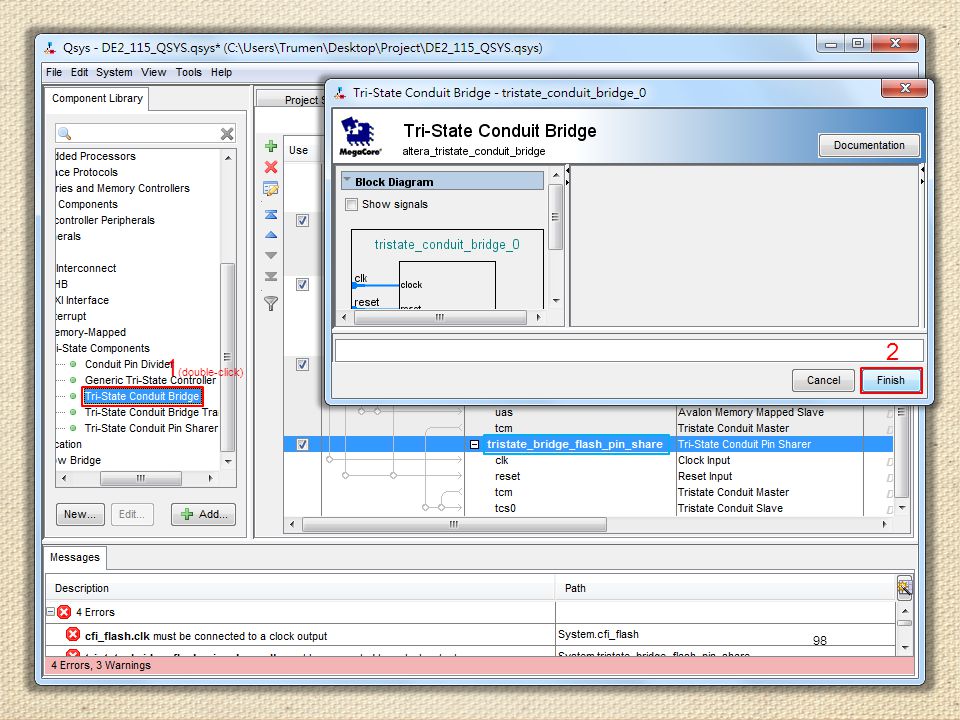The image size is (960, 720).
Task: Select Tri-State Conduit Bridge Translator library item
Action: pos(151,413)
